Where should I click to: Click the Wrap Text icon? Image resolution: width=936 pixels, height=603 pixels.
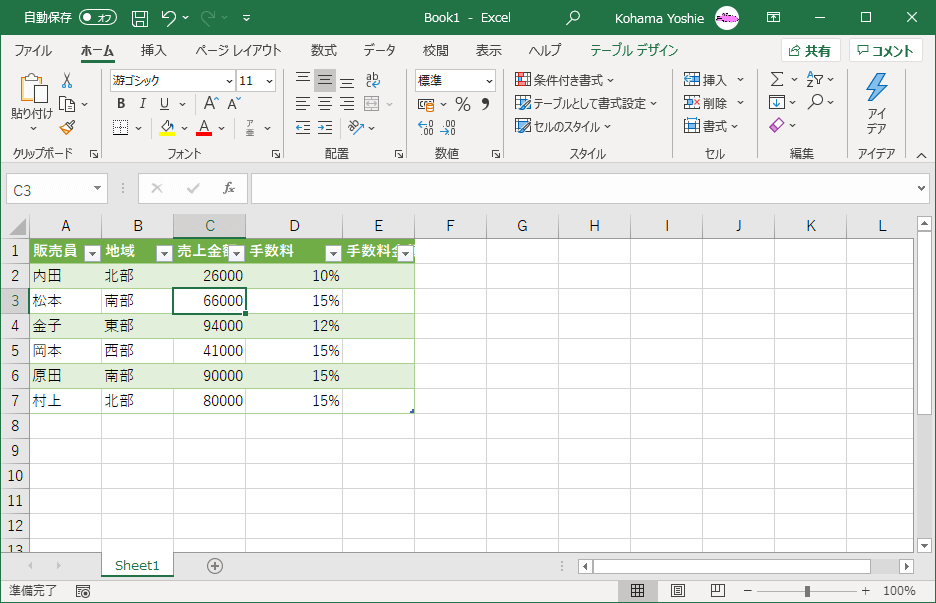pyautogui.click(x=372, y=80)
